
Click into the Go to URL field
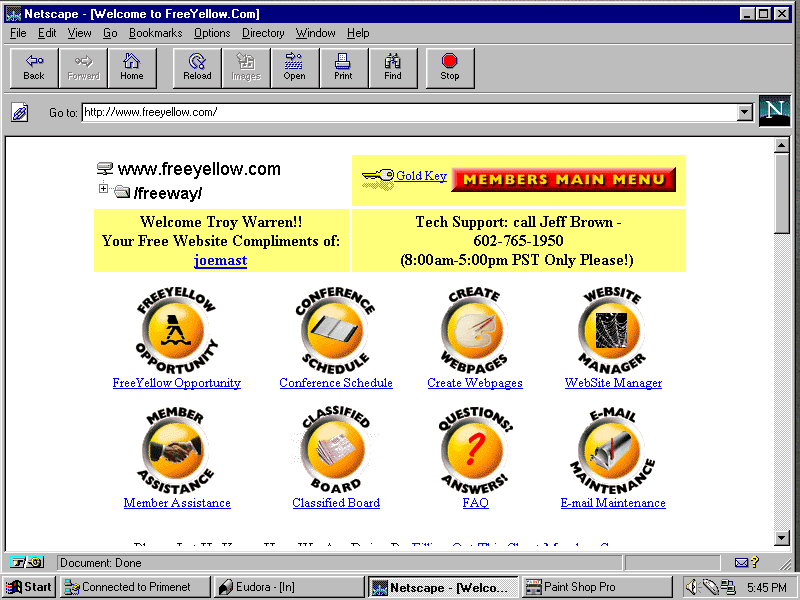409,112
